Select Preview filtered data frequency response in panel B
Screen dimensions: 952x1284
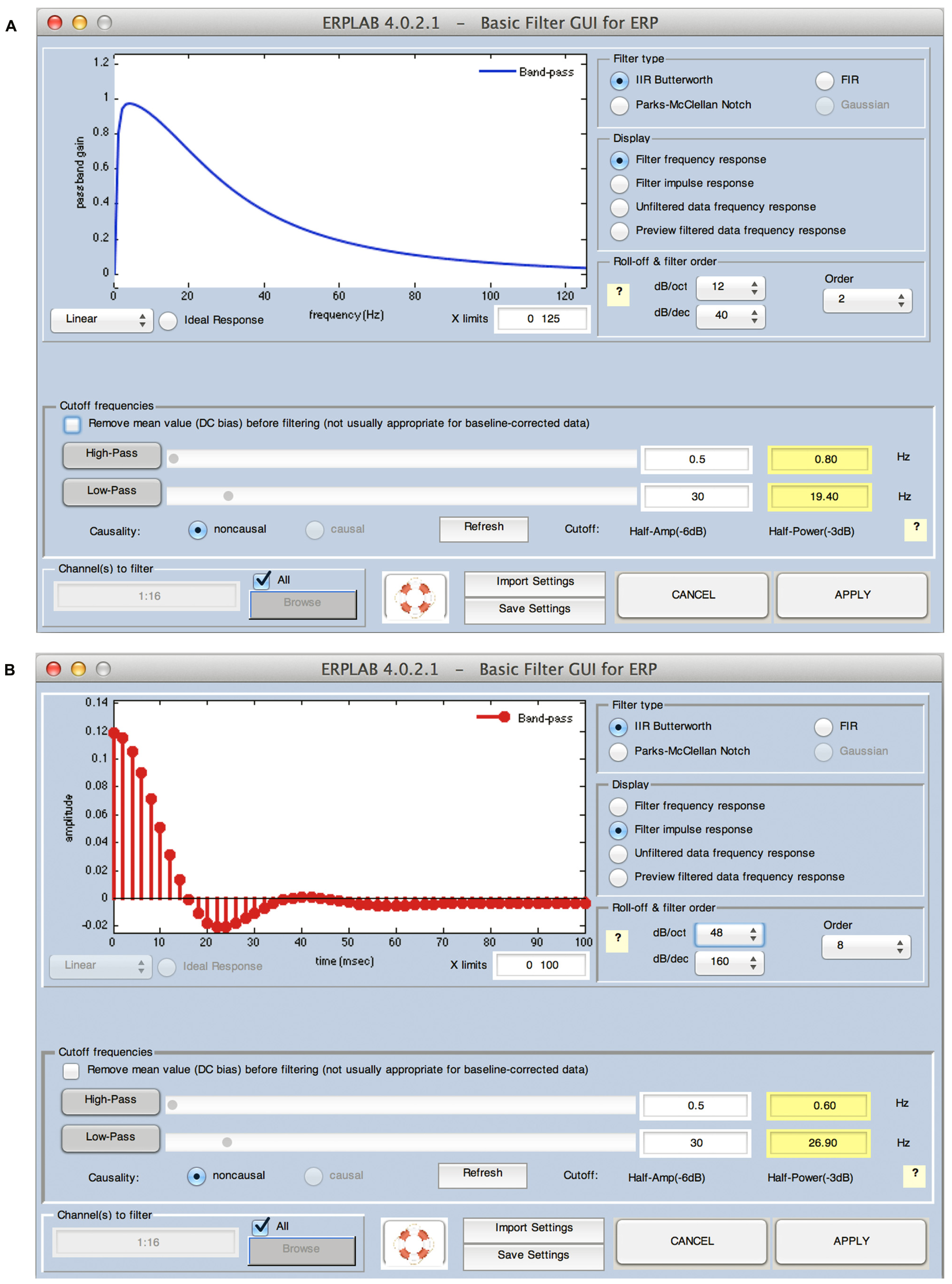(618, 877)
